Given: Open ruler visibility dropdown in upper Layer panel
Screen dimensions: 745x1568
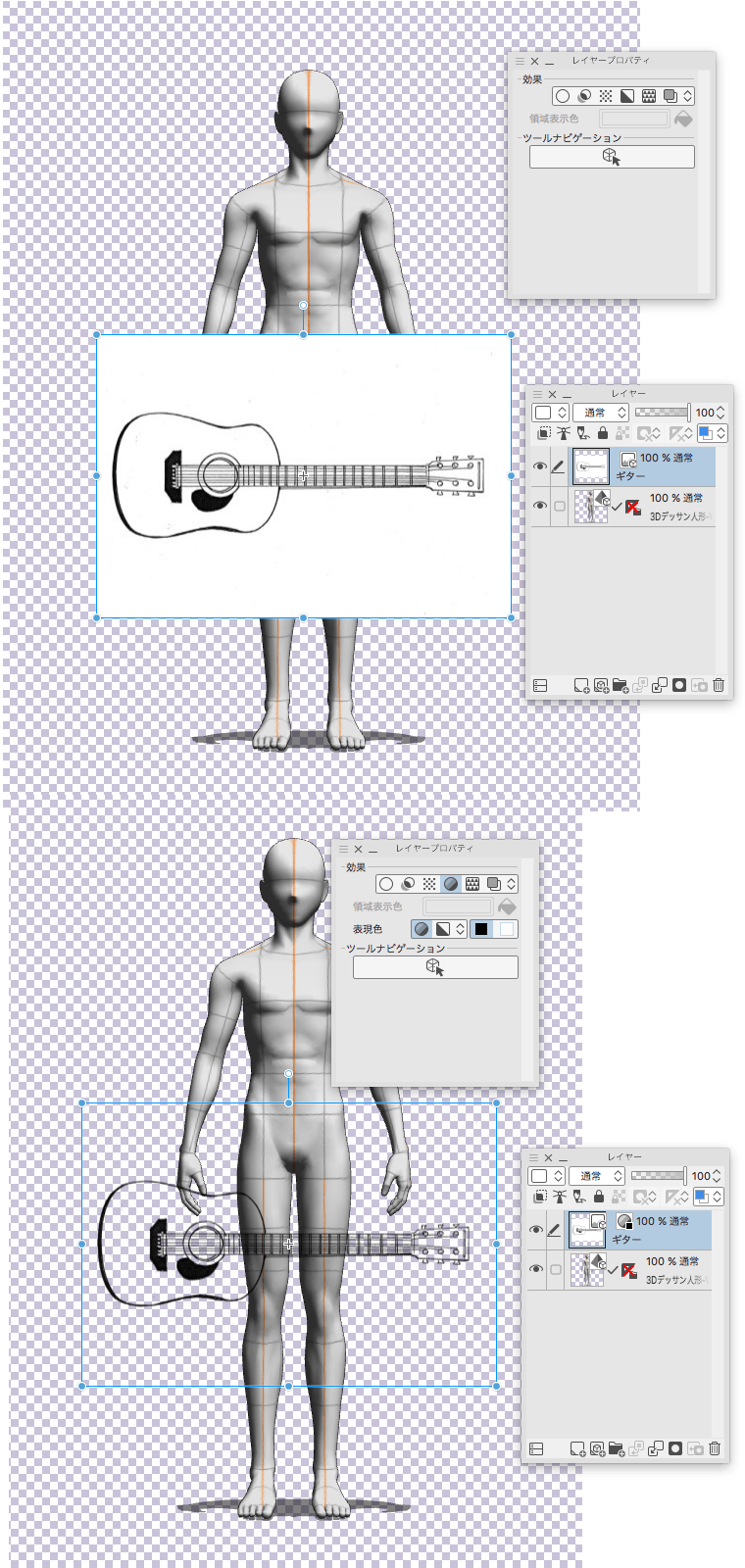Looking at the screenshot, I should click(x=681, y=433).
